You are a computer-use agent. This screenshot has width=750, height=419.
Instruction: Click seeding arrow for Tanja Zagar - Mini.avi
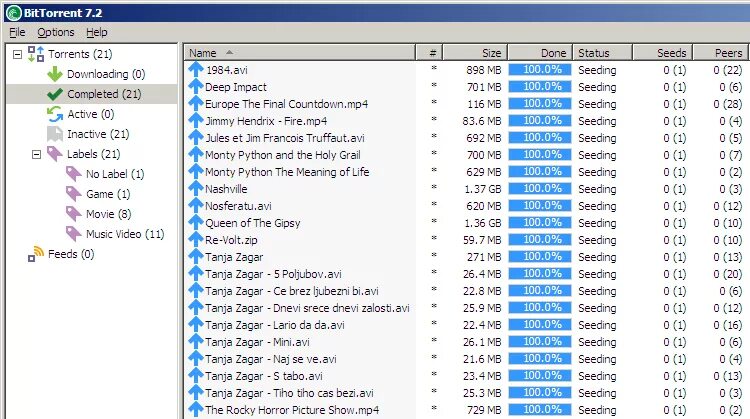tap(196, 342)
